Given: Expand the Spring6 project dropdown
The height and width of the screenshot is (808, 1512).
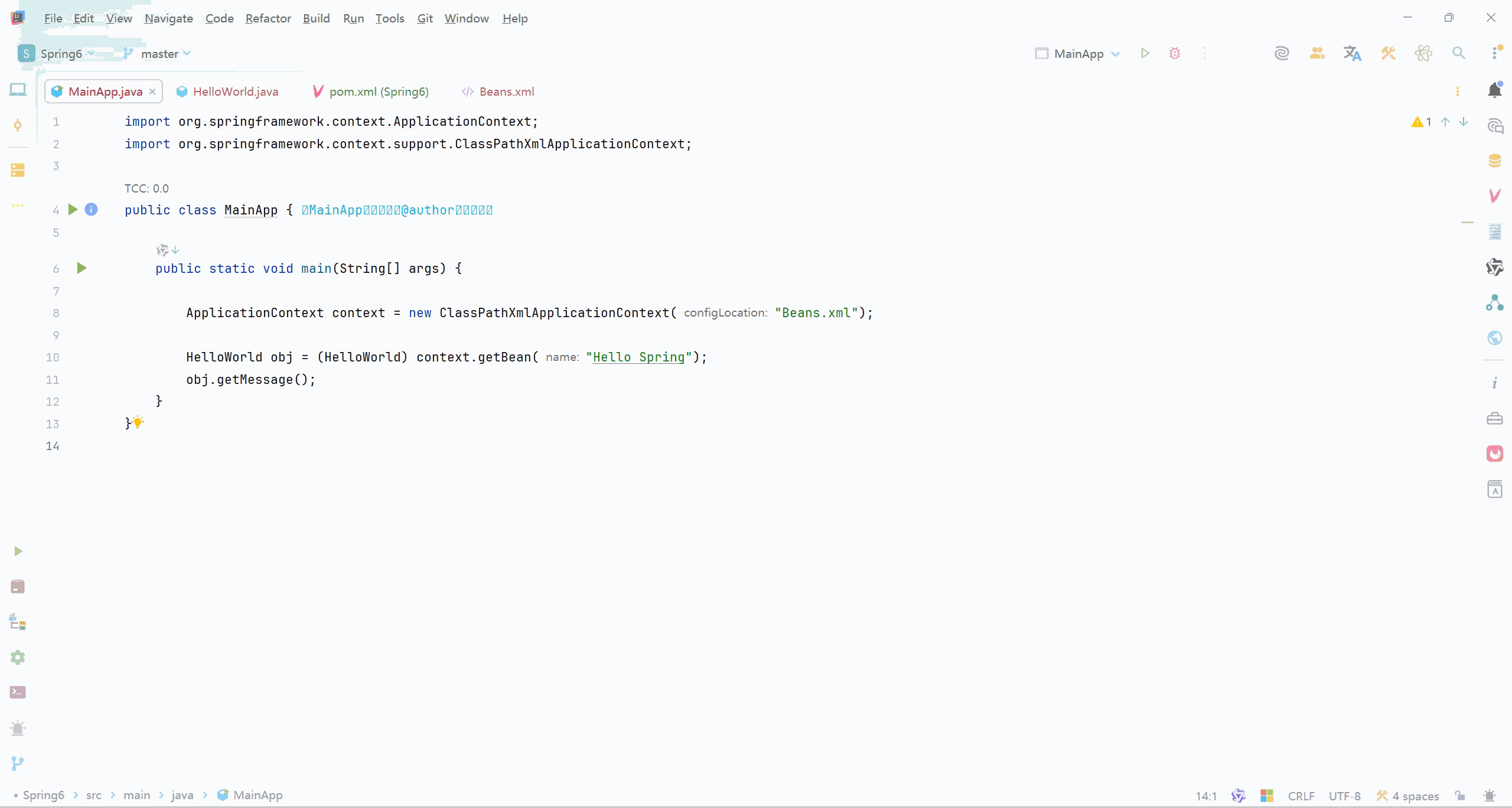Looking at the screenshot, I should [x=61, y=54].
